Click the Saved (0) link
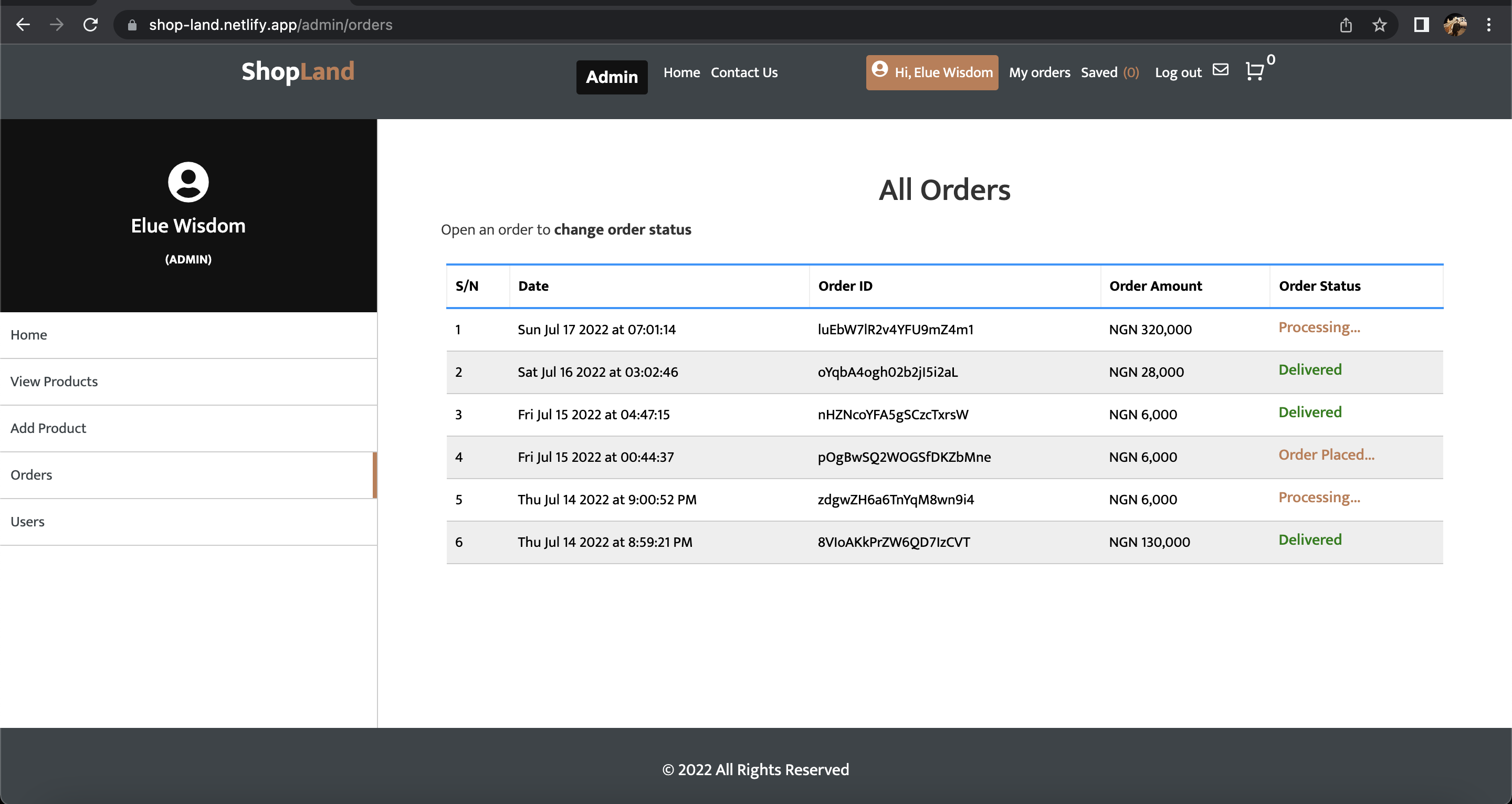This screenshot has height=804, width=1512. pyautogui.click(x=1110, y=72)
